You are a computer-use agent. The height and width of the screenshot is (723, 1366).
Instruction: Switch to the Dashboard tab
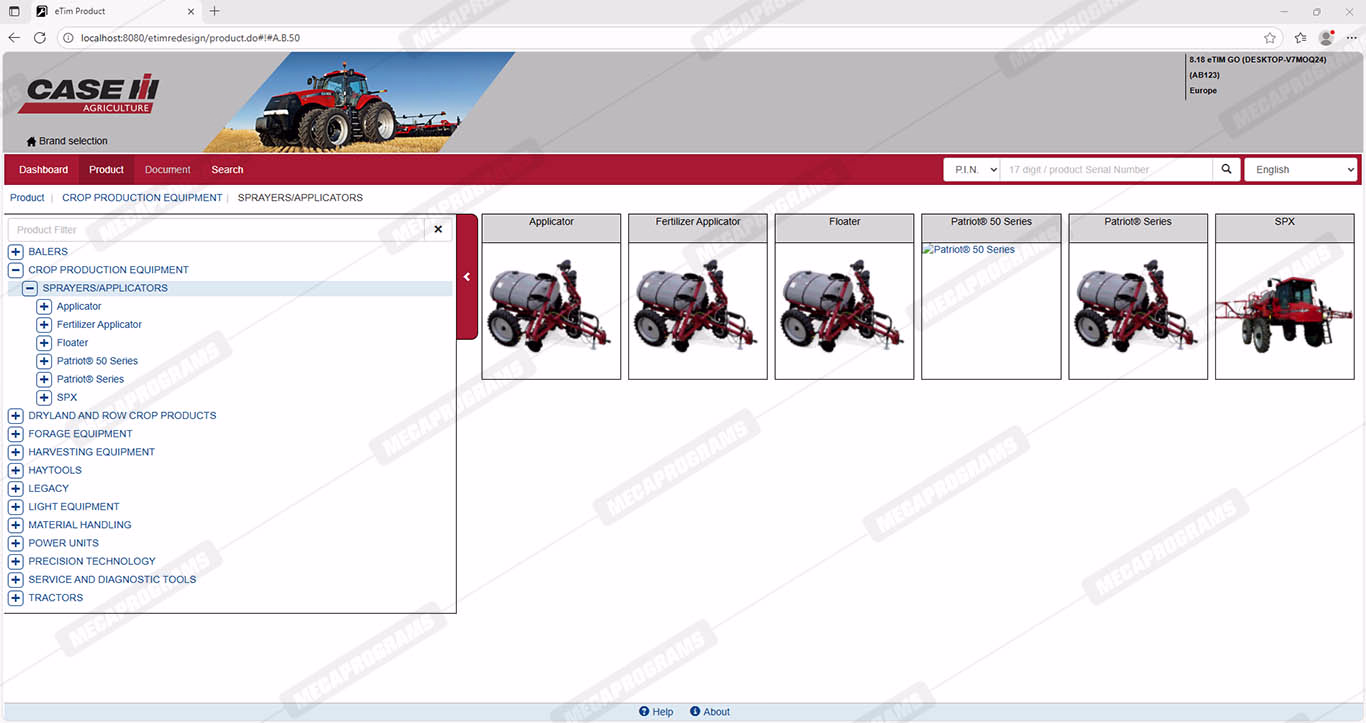pos(43,170)
